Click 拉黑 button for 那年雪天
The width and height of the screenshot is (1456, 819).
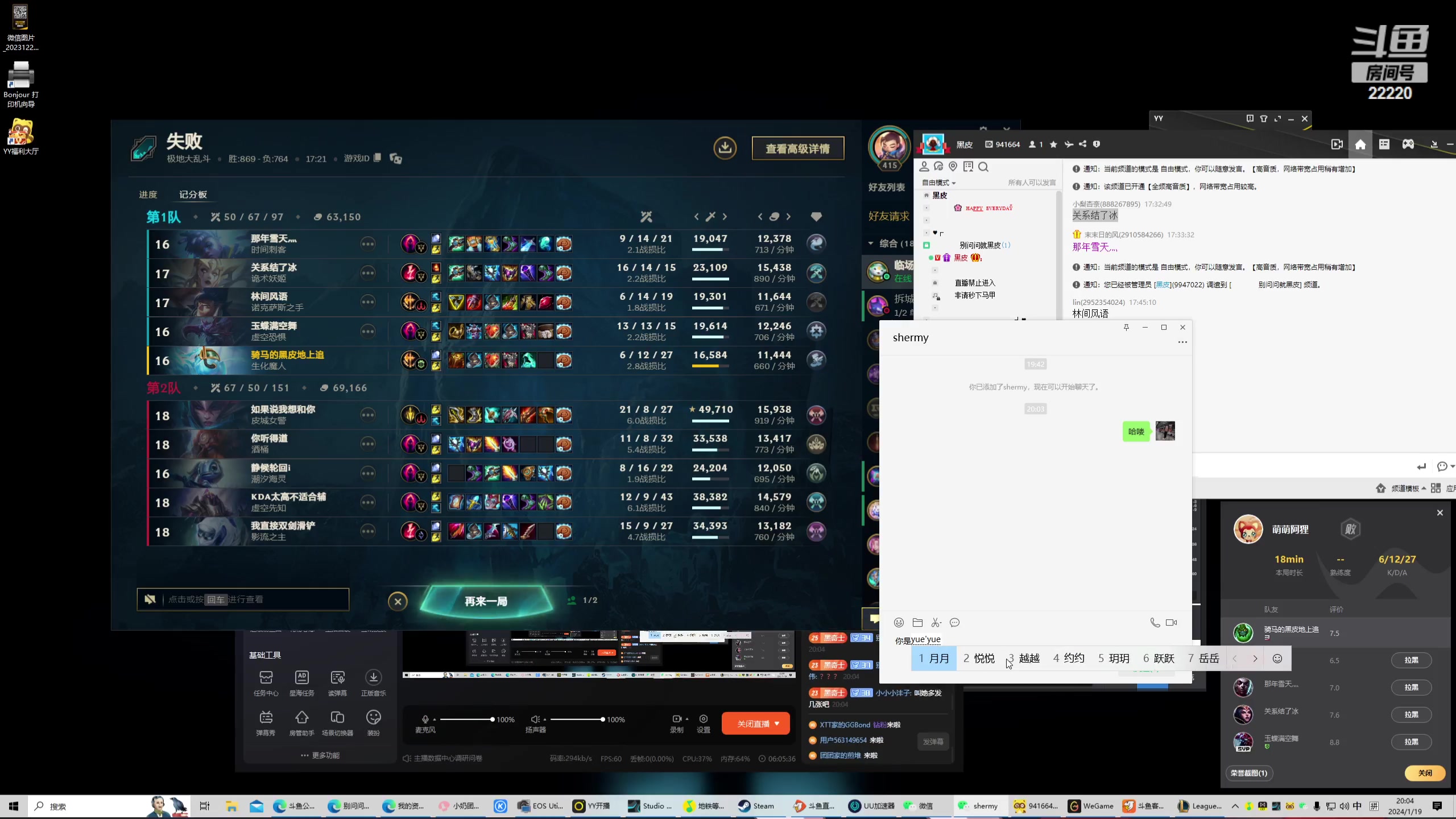coord(1411,687)
